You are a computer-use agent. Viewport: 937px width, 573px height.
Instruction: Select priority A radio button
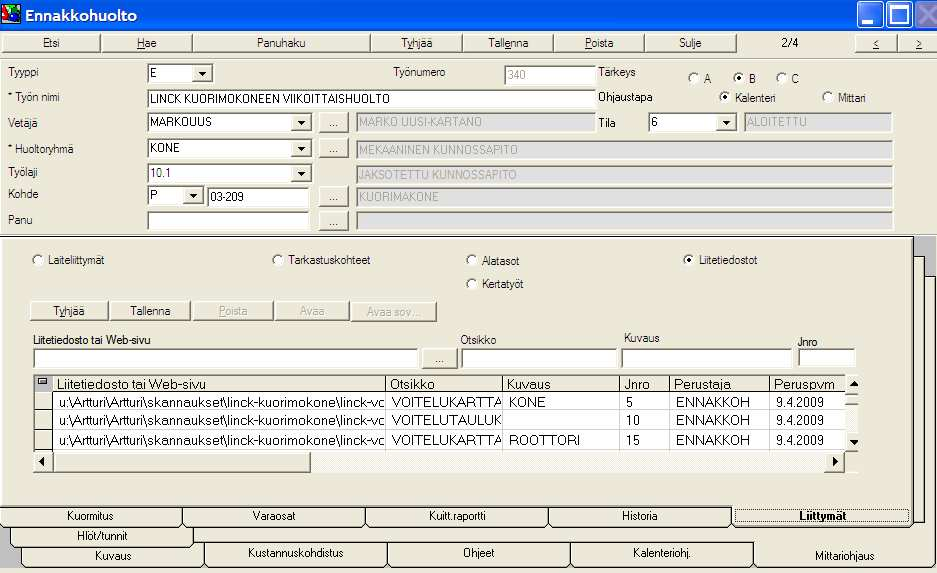click(693, 78)
